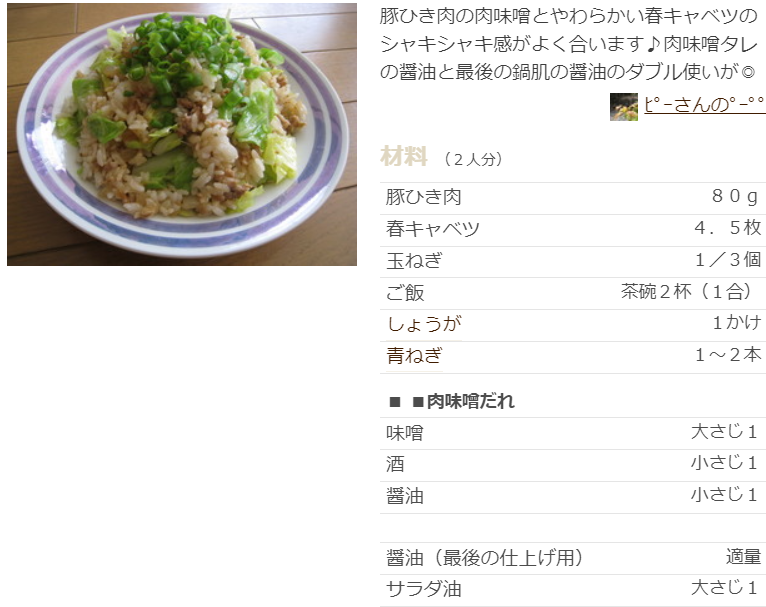Click the 材料 section heading

tap(404, 157)
